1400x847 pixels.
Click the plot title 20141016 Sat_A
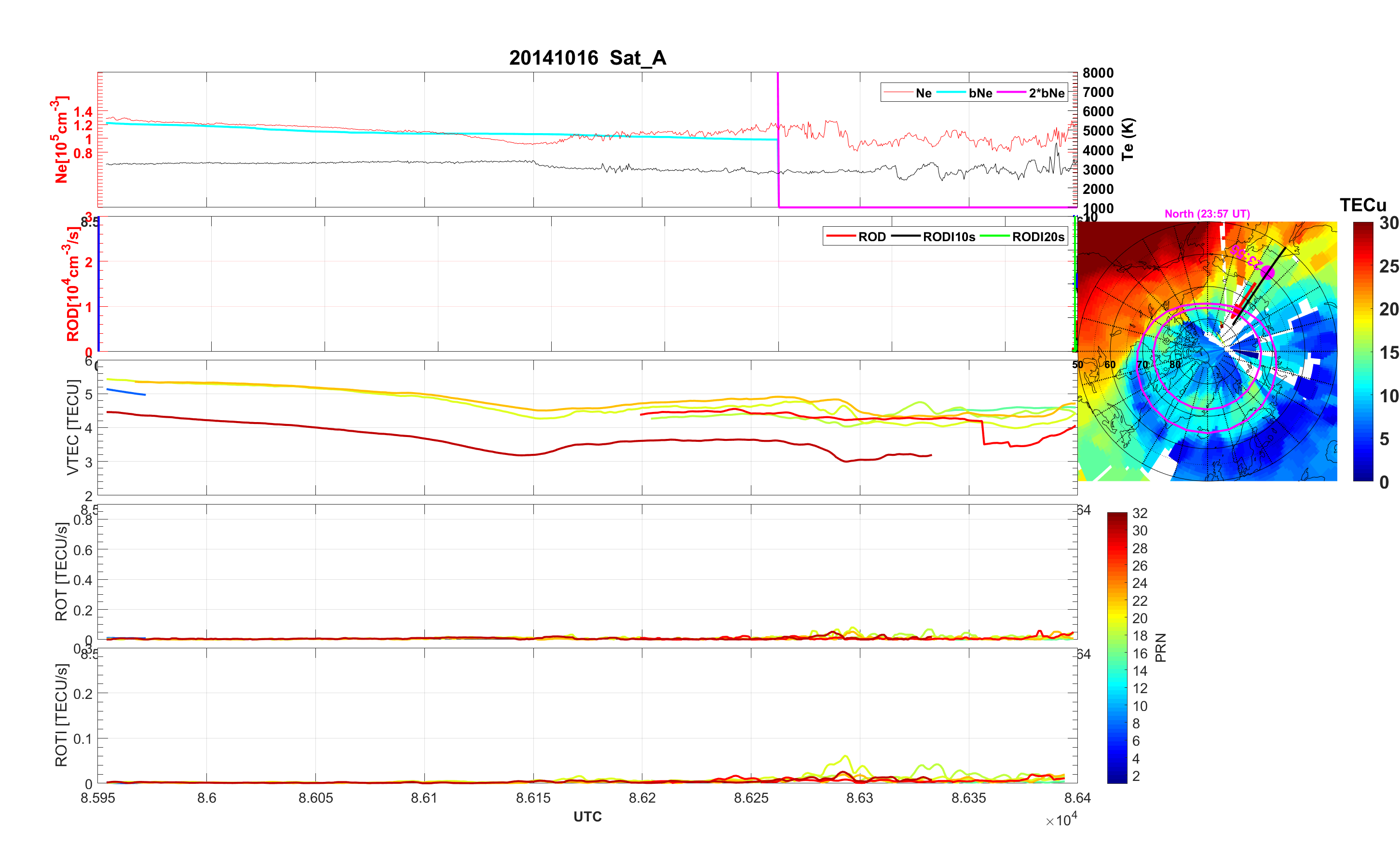(x=587, y=58)
